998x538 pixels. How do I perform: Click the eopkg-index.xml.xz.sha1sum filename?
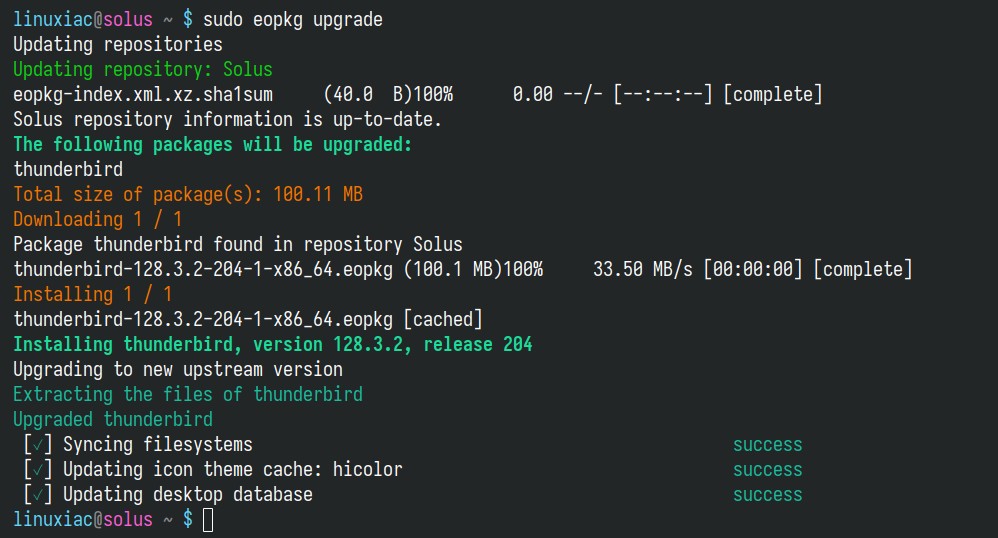click(143, 94)
